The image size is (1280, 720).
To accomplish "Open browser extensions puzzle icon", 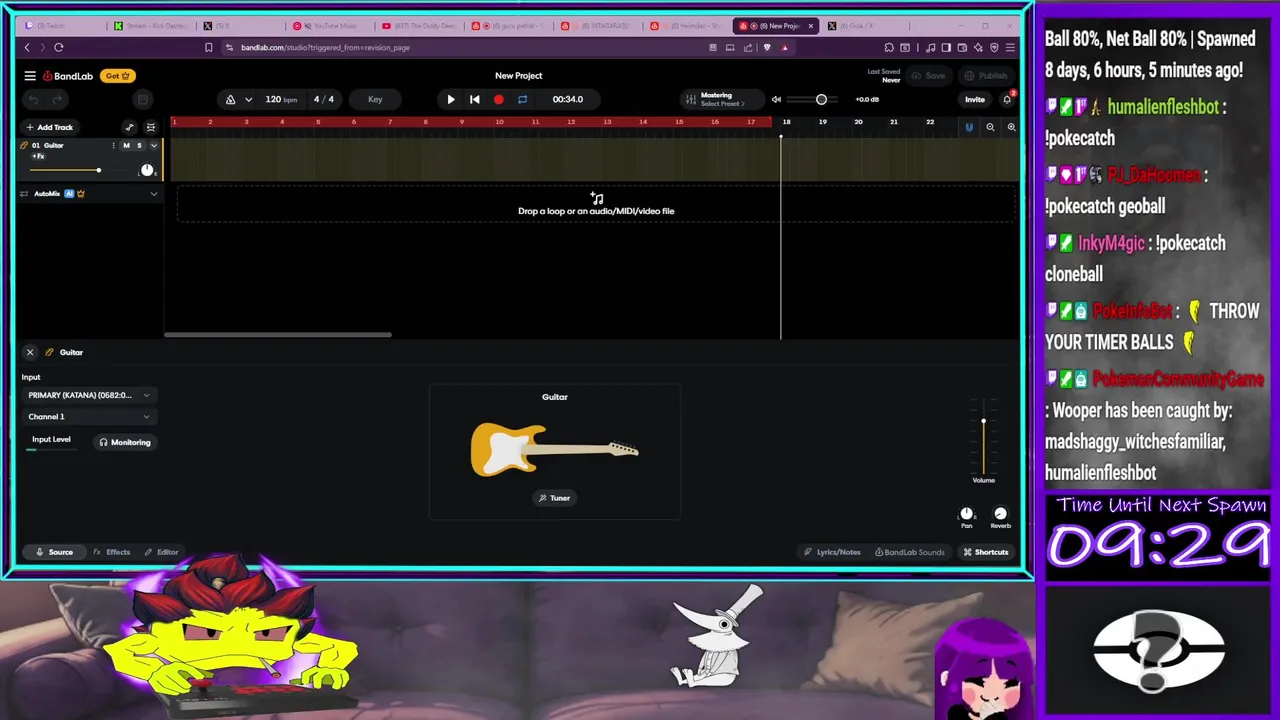I will click(889, 47).
